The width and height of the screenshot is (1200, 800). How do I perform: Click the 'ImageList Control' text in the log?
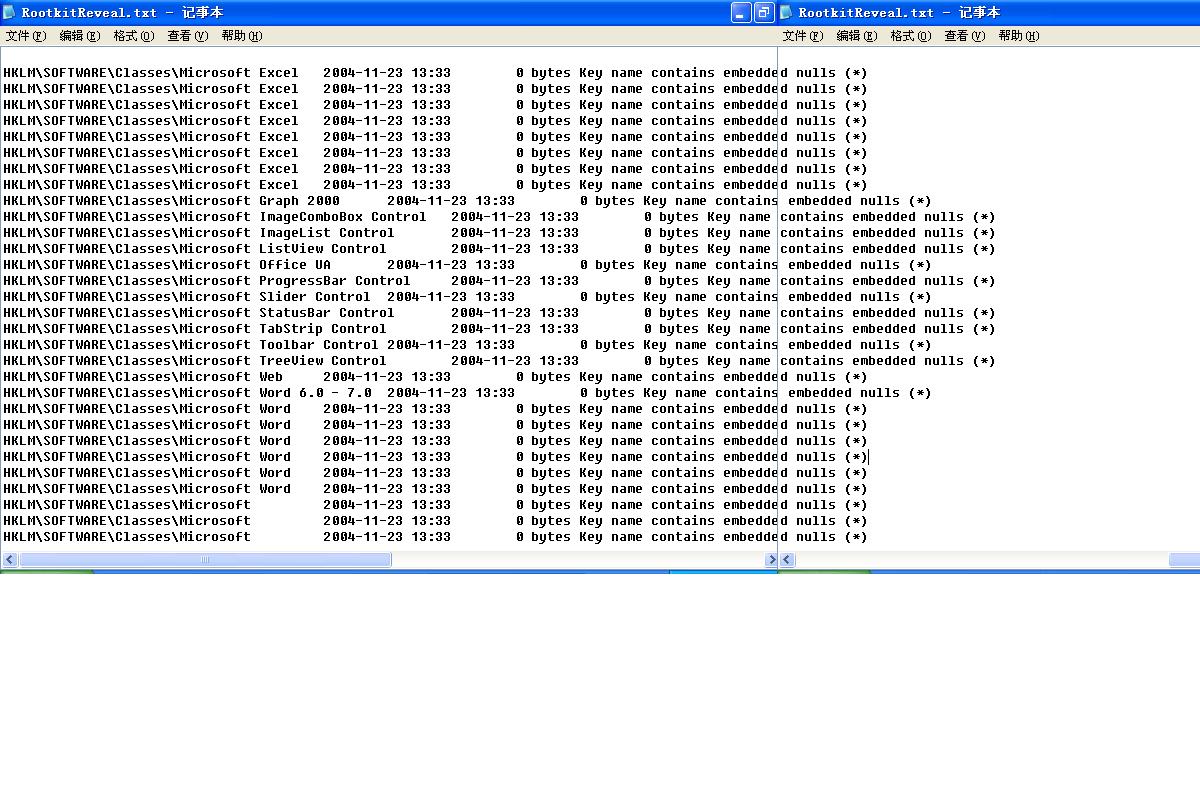(x=327, y=233)
